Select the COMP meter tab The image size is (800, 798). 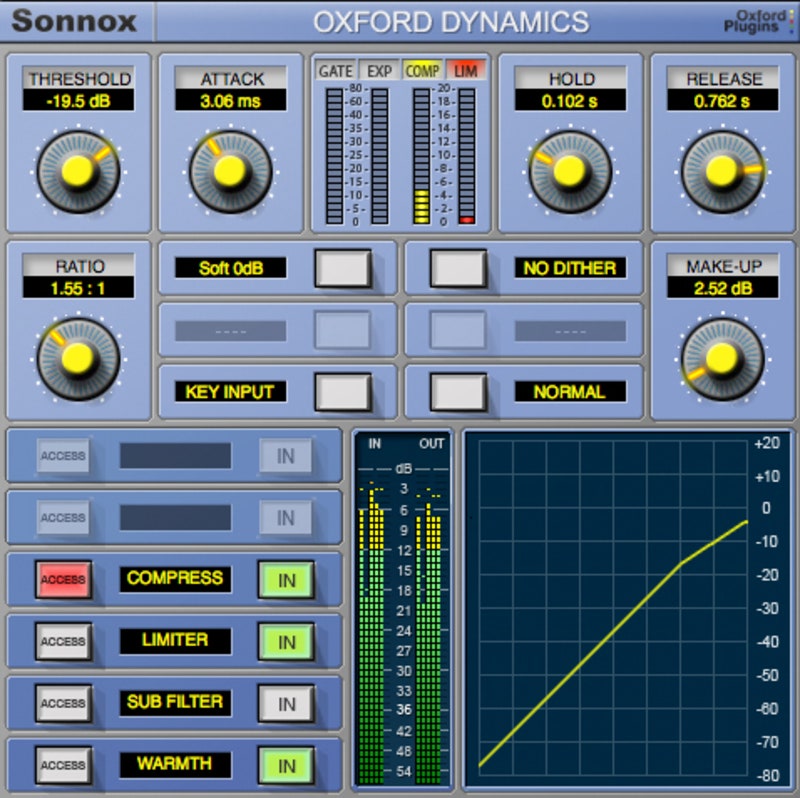[x=423, y=72]
